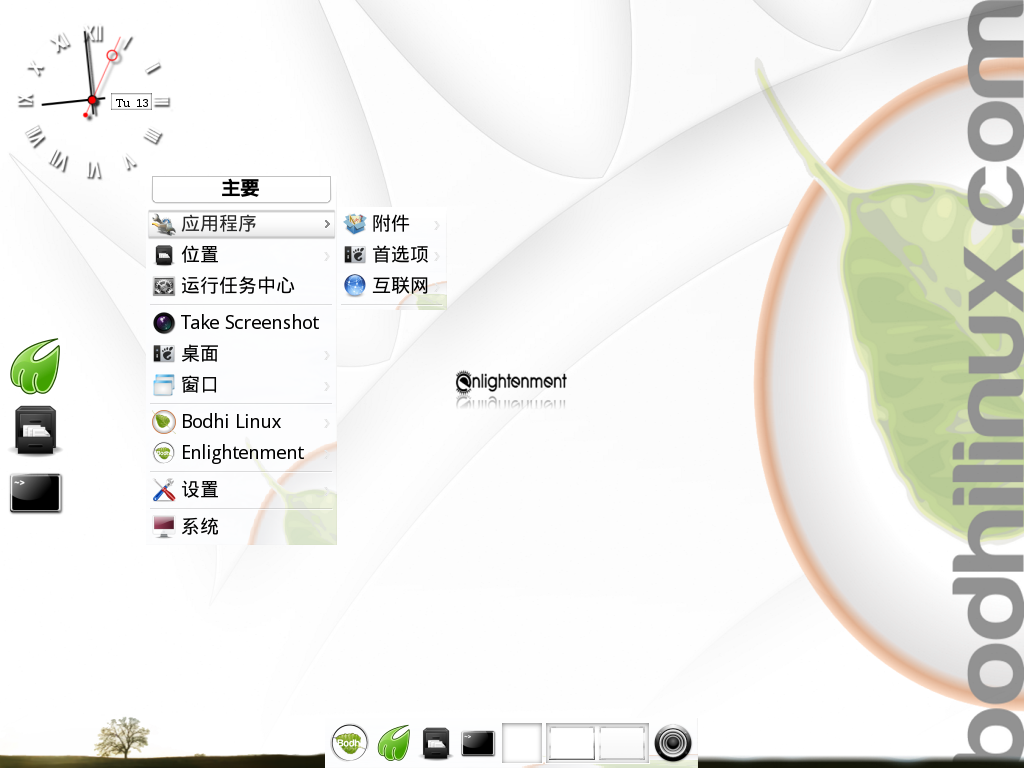Open terminal icon in the bottom shelf
This screenshot has height=768, width=1024.
click(478, 743)
